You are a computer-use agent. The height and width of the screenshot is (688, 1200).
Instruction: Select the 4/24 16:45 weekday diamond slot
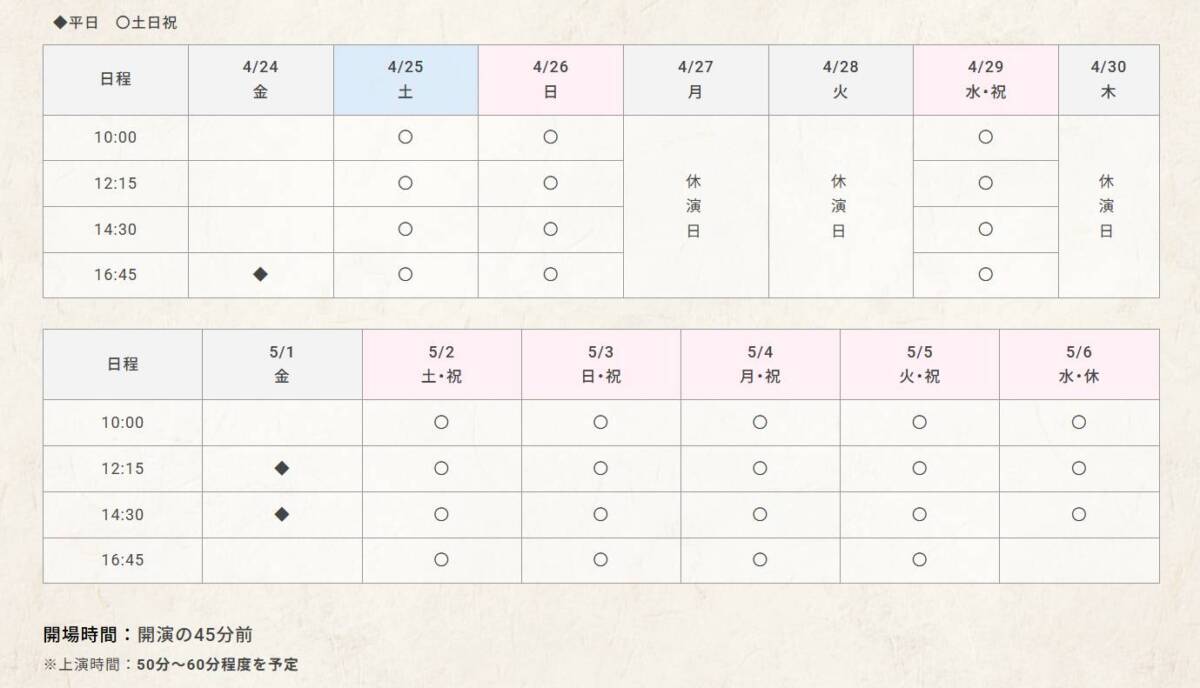coord(260,275)
